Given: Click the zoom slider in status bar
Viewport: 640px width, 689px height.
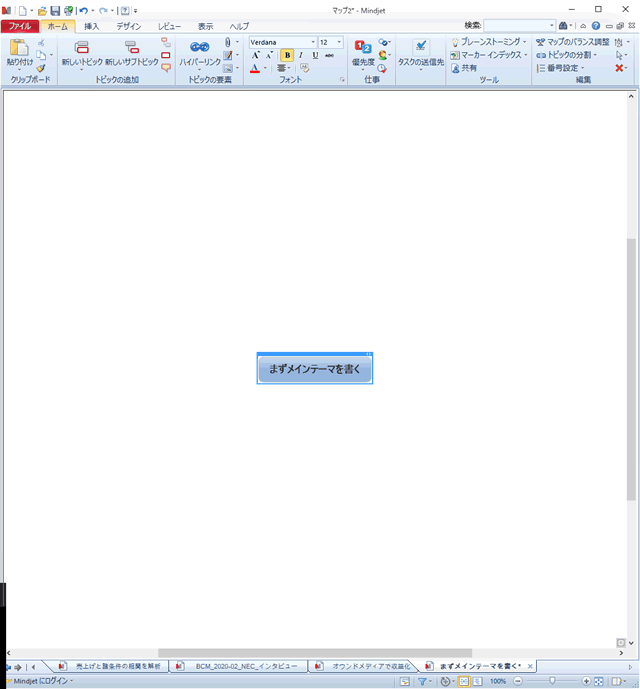Looking at the screenshot, I should tap(552, 681).
